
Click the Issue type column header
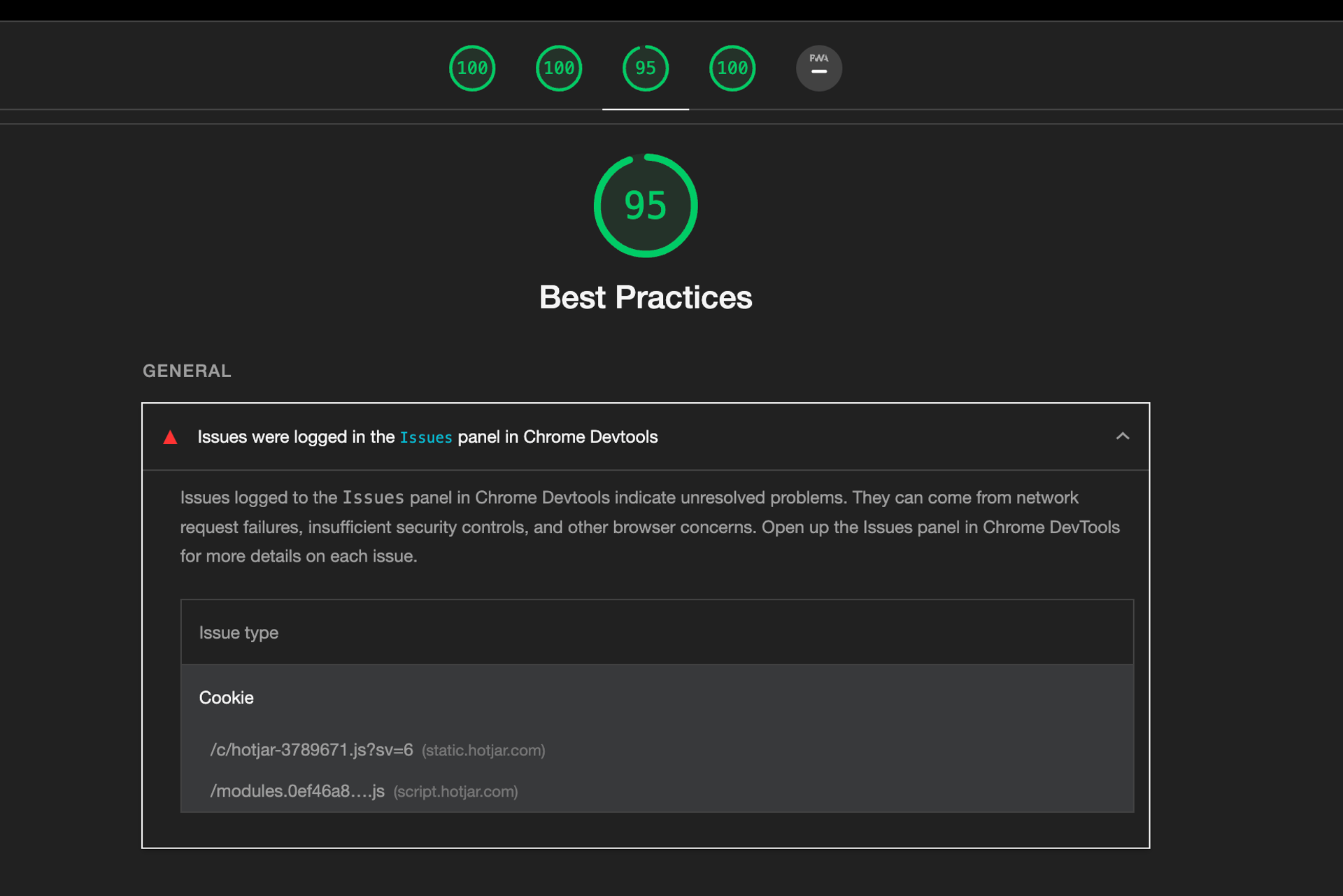pyautogui.click(x=239, y=632)
